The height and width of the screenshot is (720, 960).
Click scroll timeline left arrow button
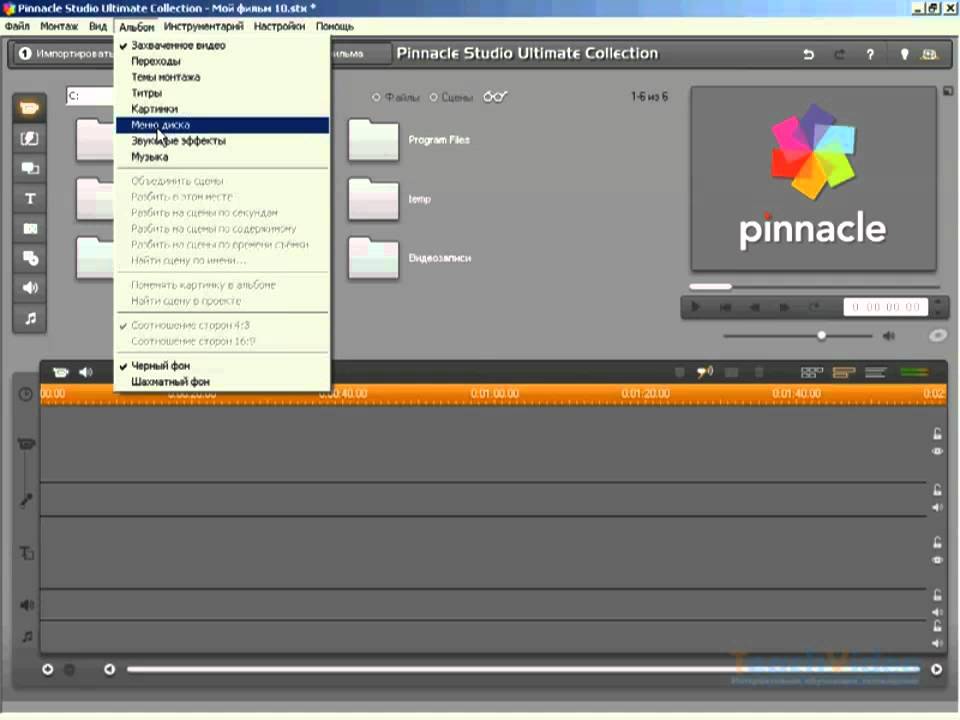click(110, 669)
